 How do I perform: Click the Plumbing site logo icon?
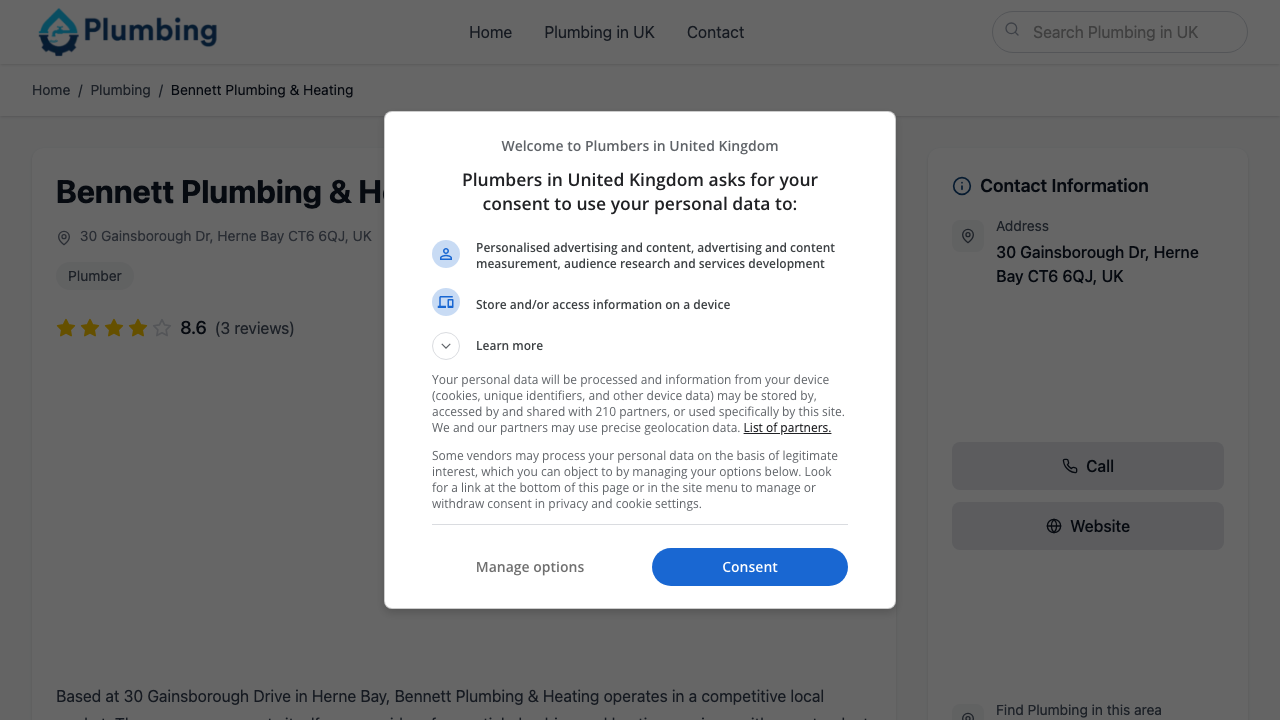pos(56,32)
